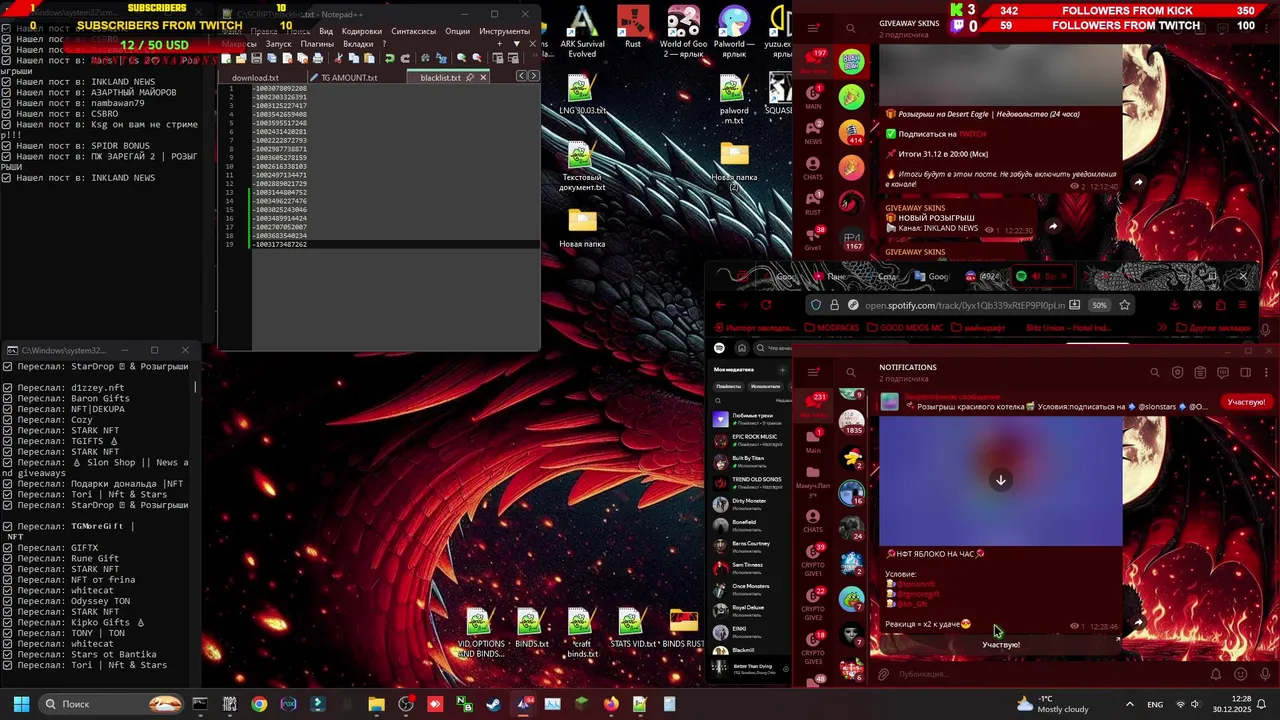Open Синтаксисы menu in Notepad++
Screen dimensions: 1280x720
[x=413, y=31]
